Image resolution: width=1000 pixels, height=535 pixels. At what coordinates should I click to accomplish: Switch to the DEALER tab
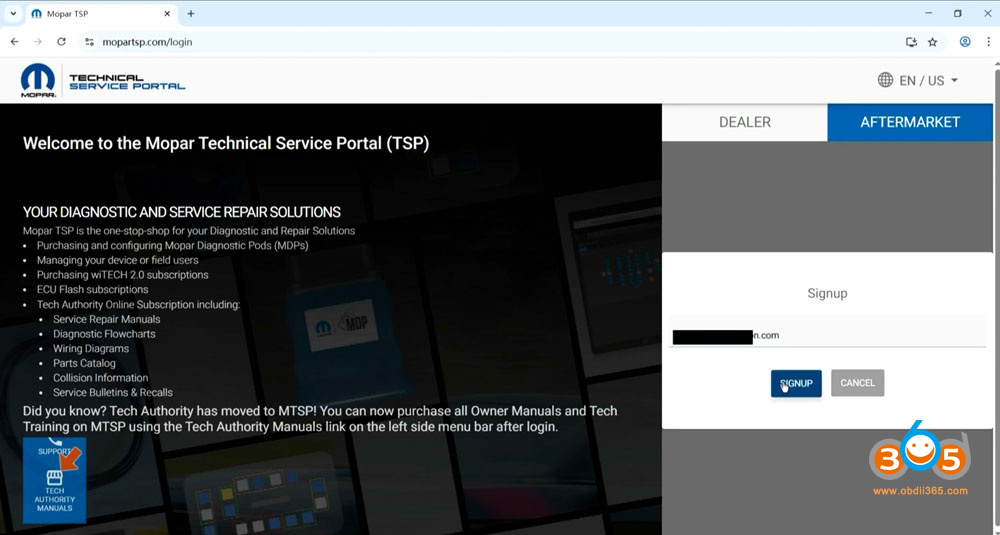[744, 122]
